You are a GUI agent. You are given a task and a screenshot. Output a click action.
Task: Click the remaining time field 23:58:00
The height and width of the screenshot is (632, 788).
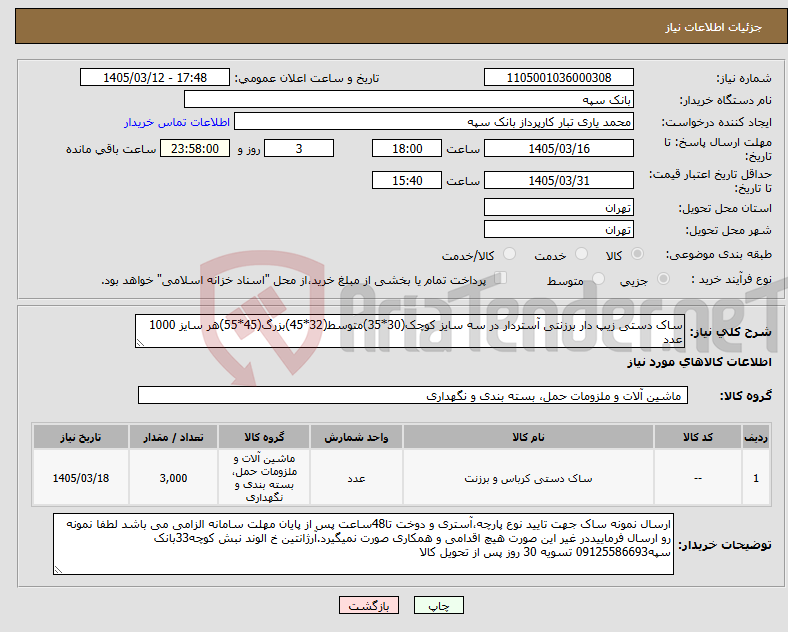[195, 148]
